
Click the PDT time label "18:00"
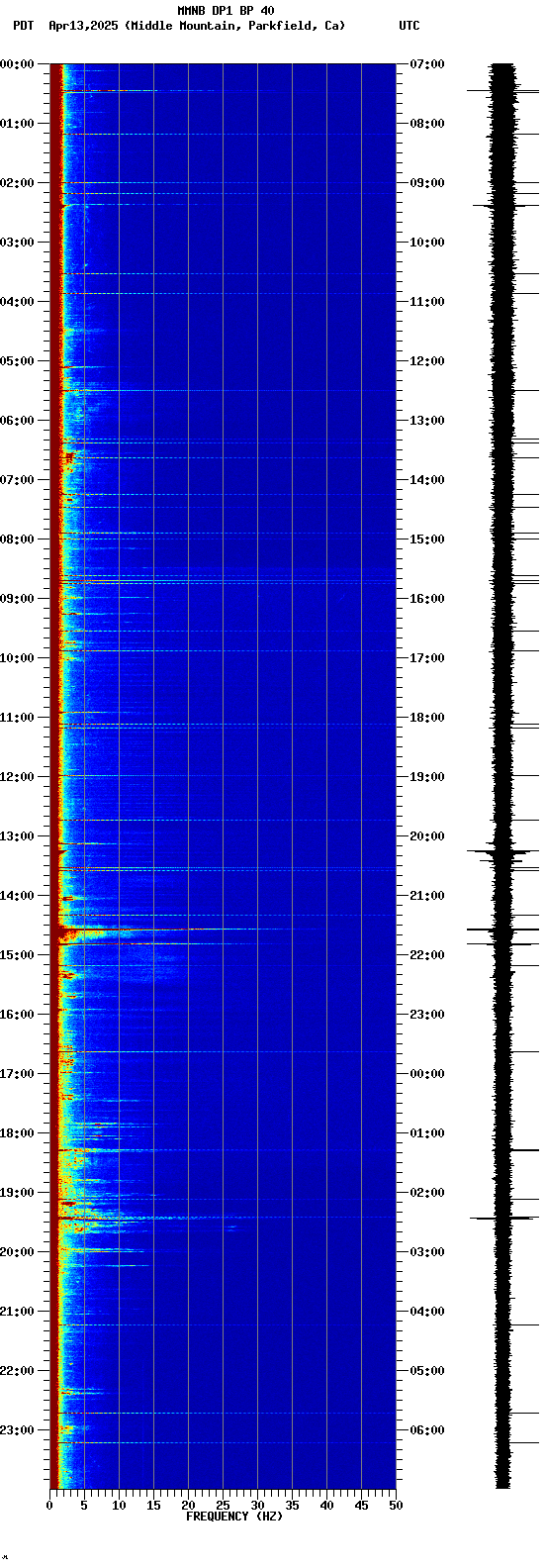tap(18, 1133)
